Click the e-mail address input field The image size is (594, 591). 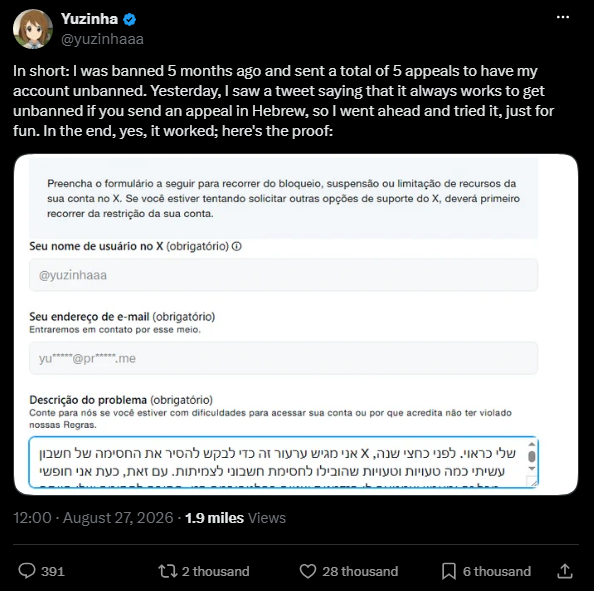pyautogui.click(x=283, y=358)
